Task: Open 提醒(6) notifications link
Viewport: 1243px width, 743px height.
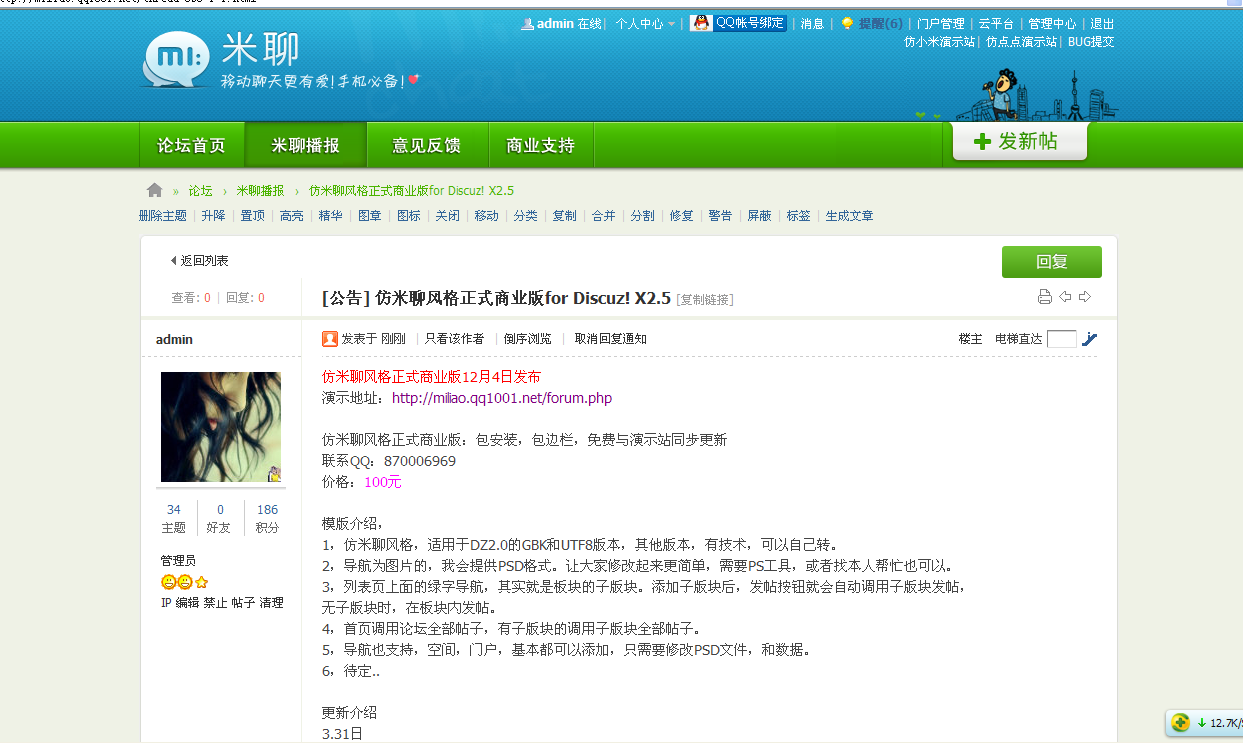Action: 880,24
